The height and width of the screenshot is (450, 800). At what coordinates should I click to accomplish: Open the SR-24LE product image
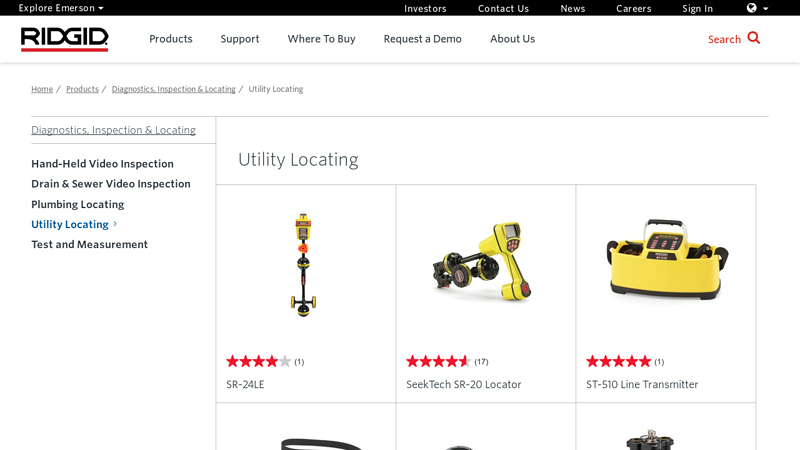[x=304, y=265]
